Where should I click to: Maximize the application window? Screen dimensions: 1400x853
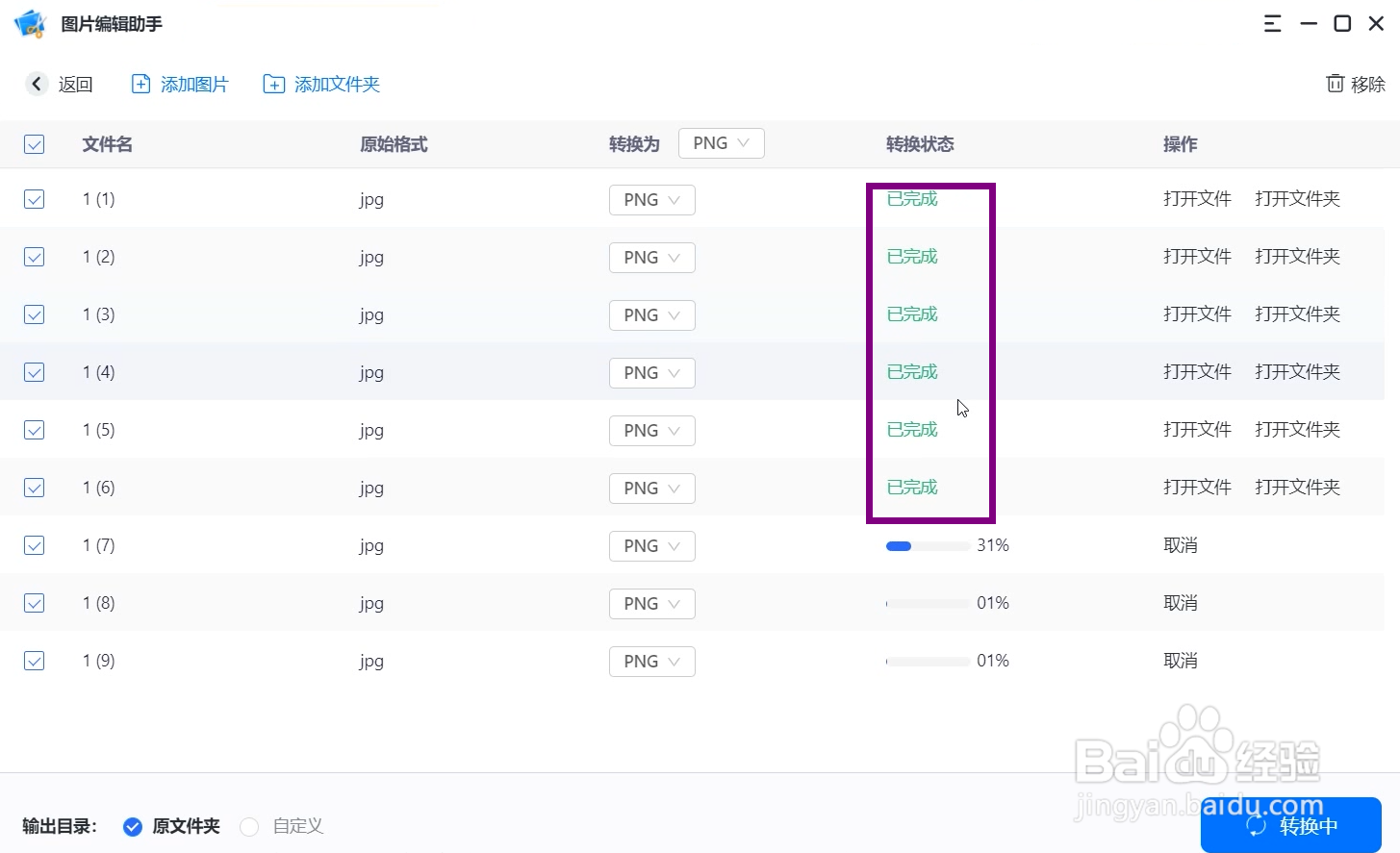coord(1342,24)
